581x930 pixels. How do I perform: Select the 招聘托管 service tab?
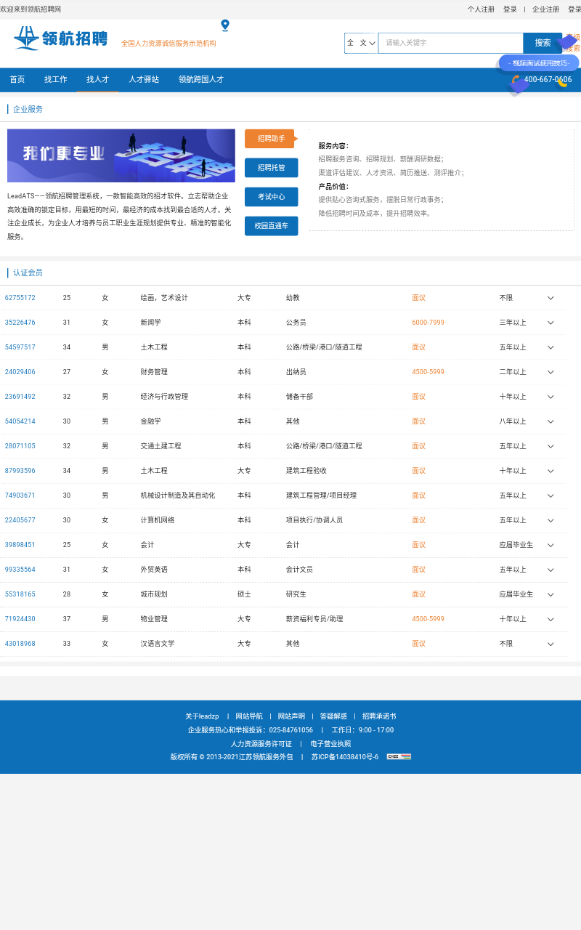(x=272, y=168)
